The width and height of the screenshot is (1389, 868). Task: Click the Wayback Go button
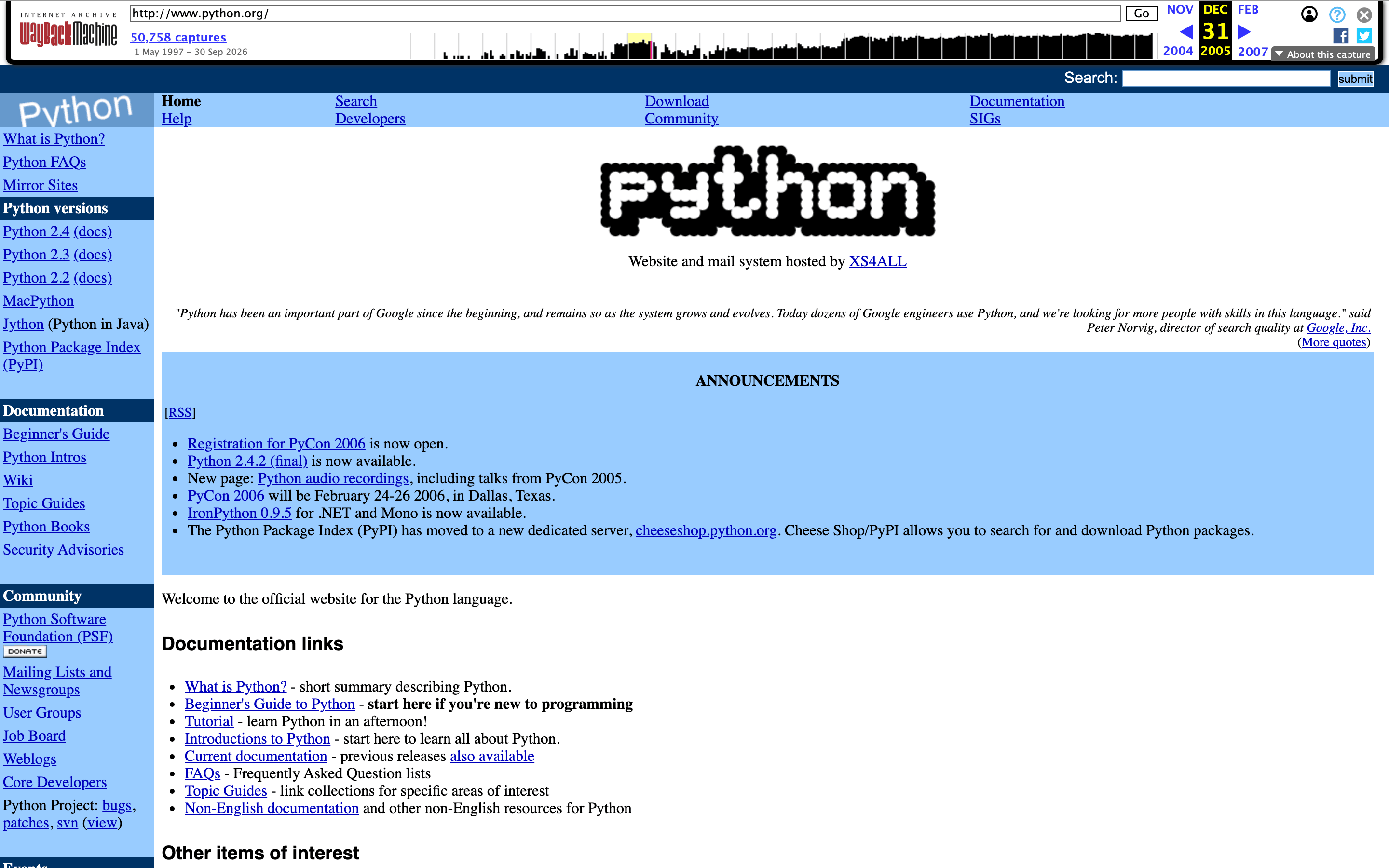tap(1141, 13)
